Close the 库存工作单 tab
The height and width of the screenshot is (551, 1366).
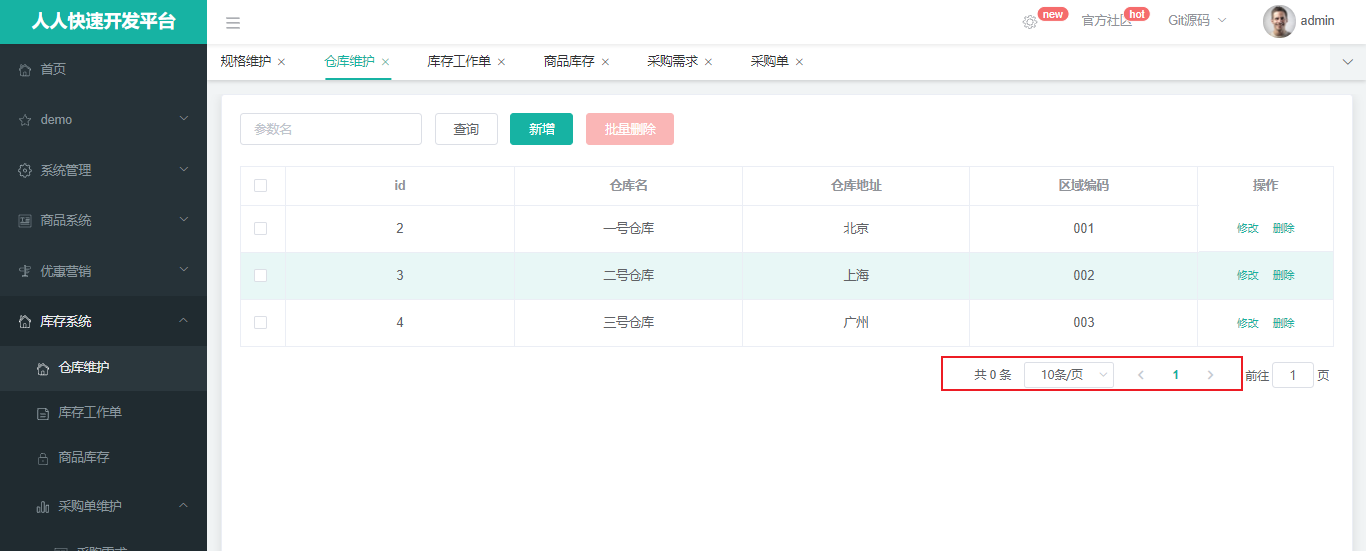click(501, 62)
